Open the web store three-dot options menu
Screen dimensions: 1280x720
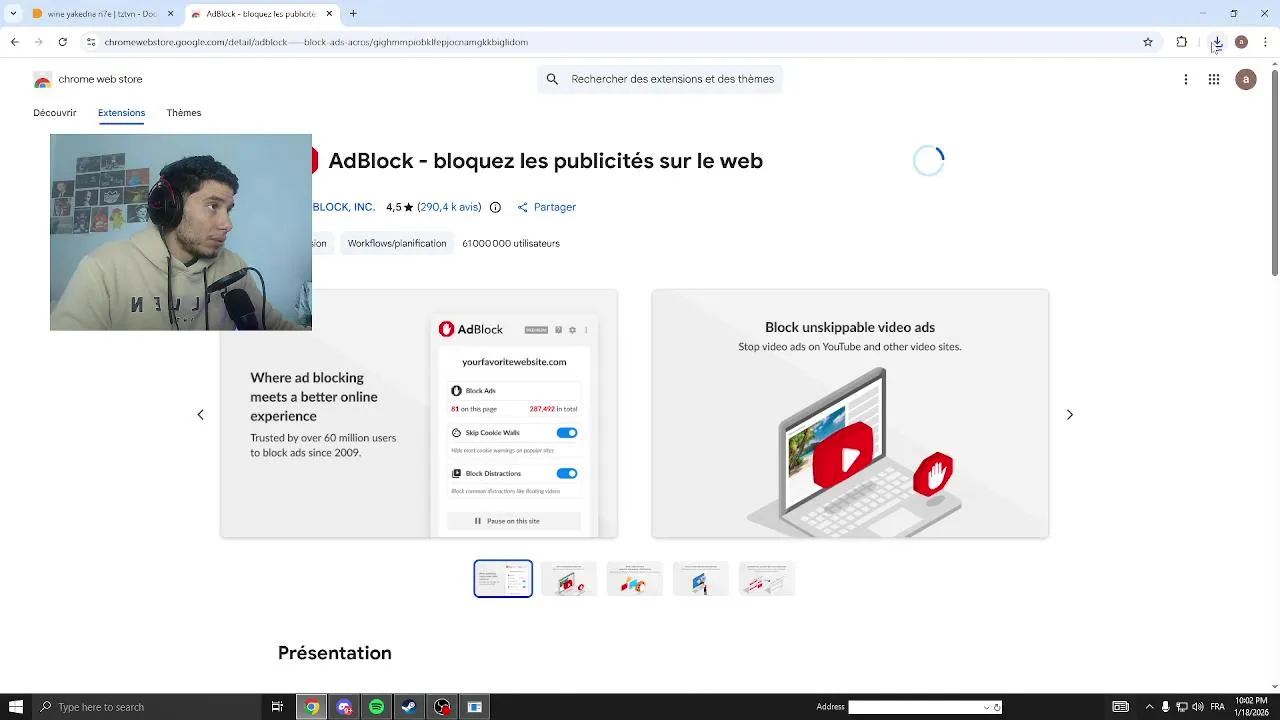1186,79
